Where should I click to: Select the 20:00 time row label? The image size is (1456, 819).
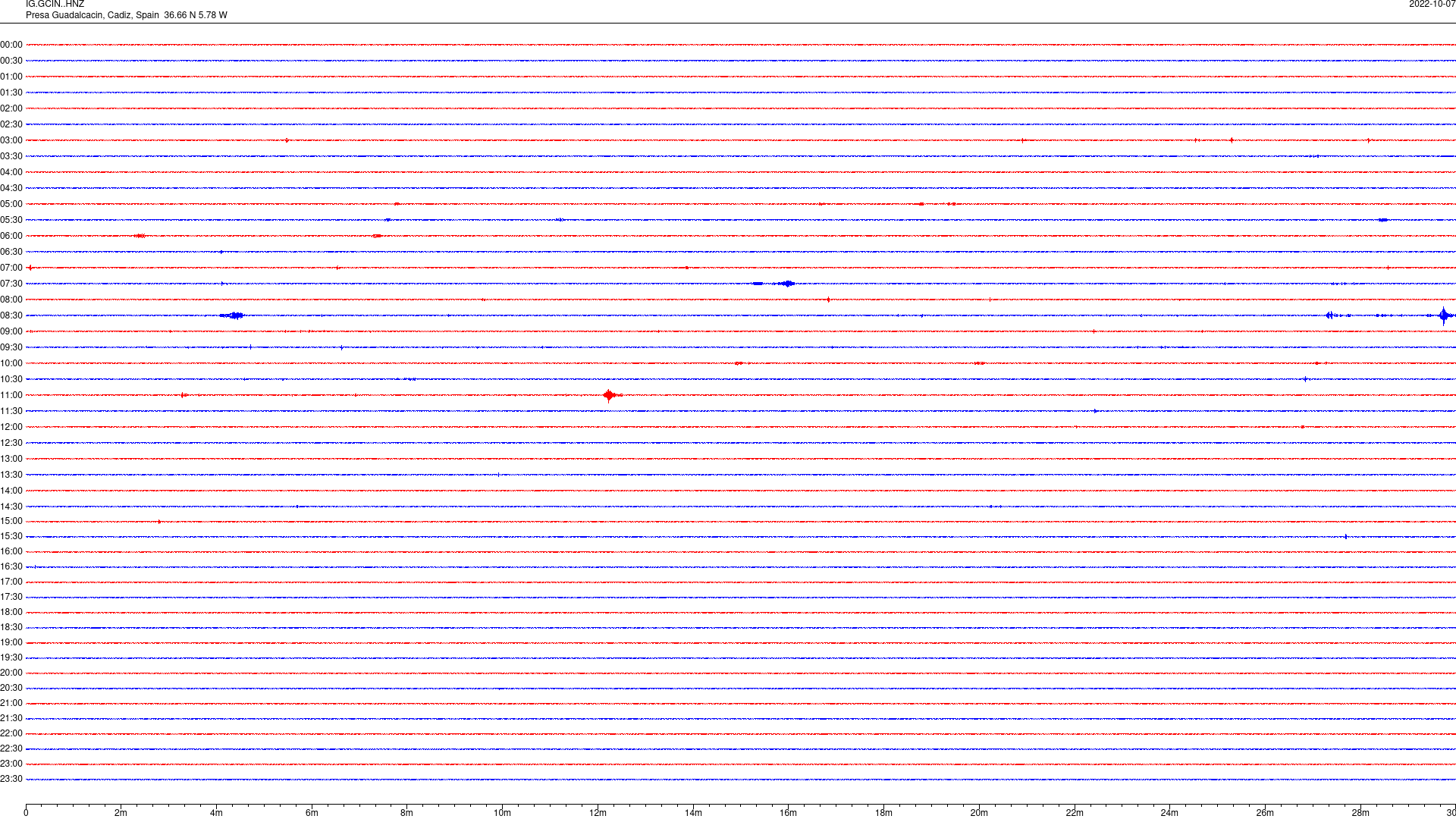click(x=11, y=673)
